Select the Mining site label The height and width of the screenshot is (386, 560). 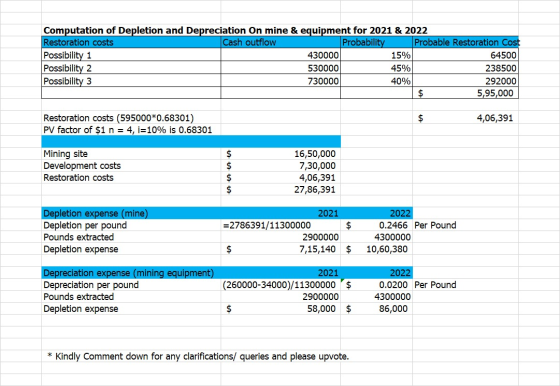click(65, 154)
